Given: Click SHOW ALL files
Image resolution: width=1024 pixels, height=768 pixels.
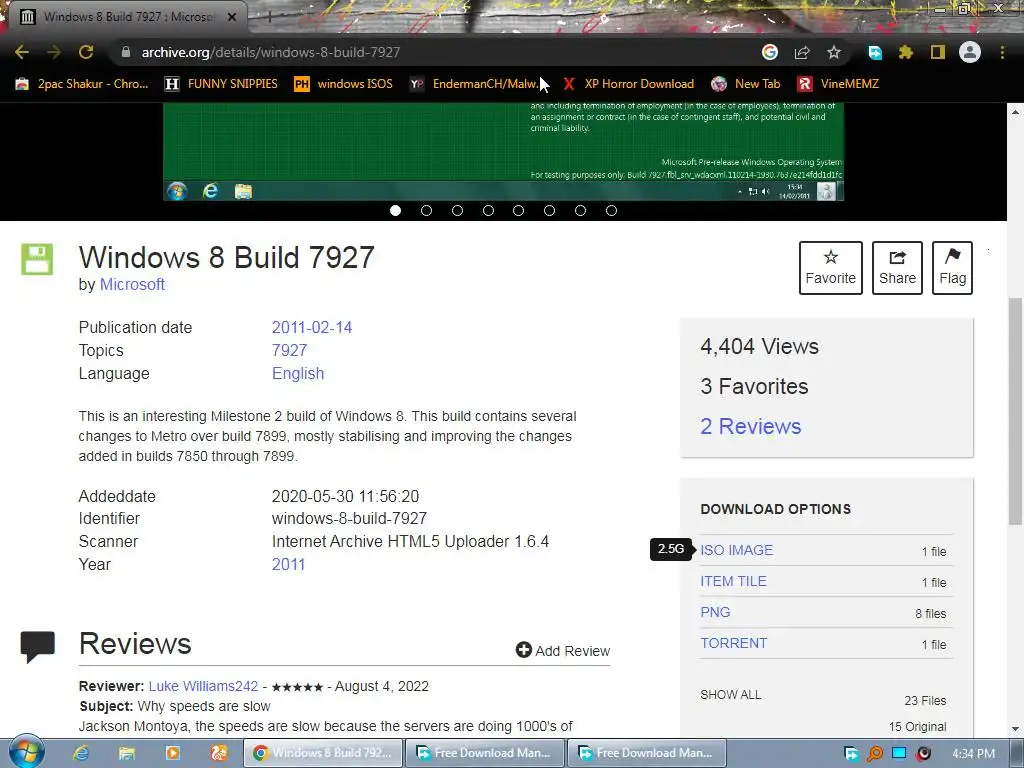Looking at the screenshot, I should 731,695.
